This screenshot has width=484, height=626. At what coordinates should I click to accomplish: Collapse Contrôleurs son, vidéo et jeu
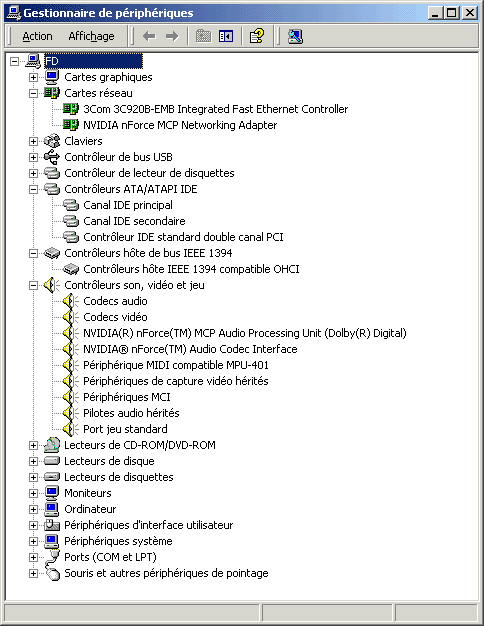tap(34, 285)
